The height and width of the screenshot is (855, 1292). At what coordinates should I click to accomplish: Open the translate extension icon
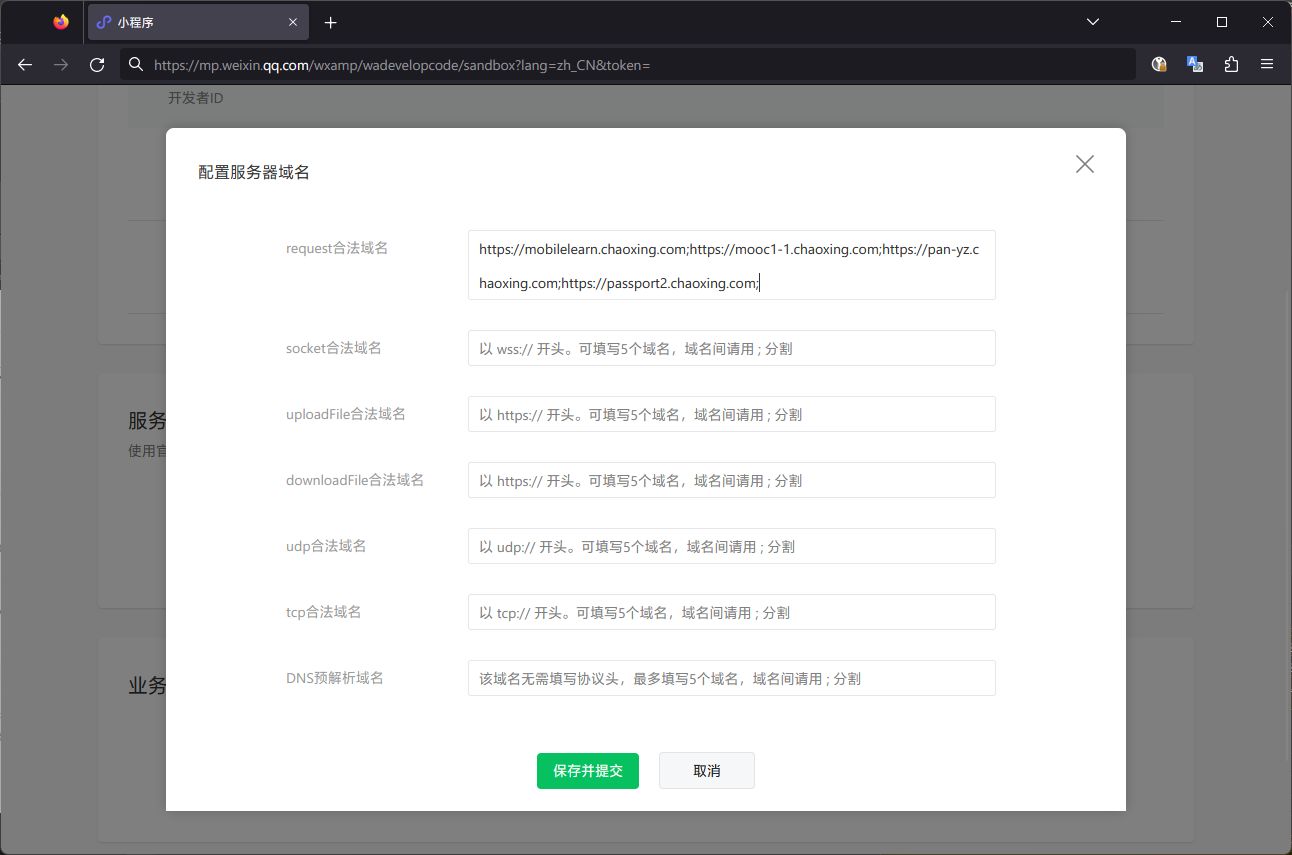[1195, 64]
